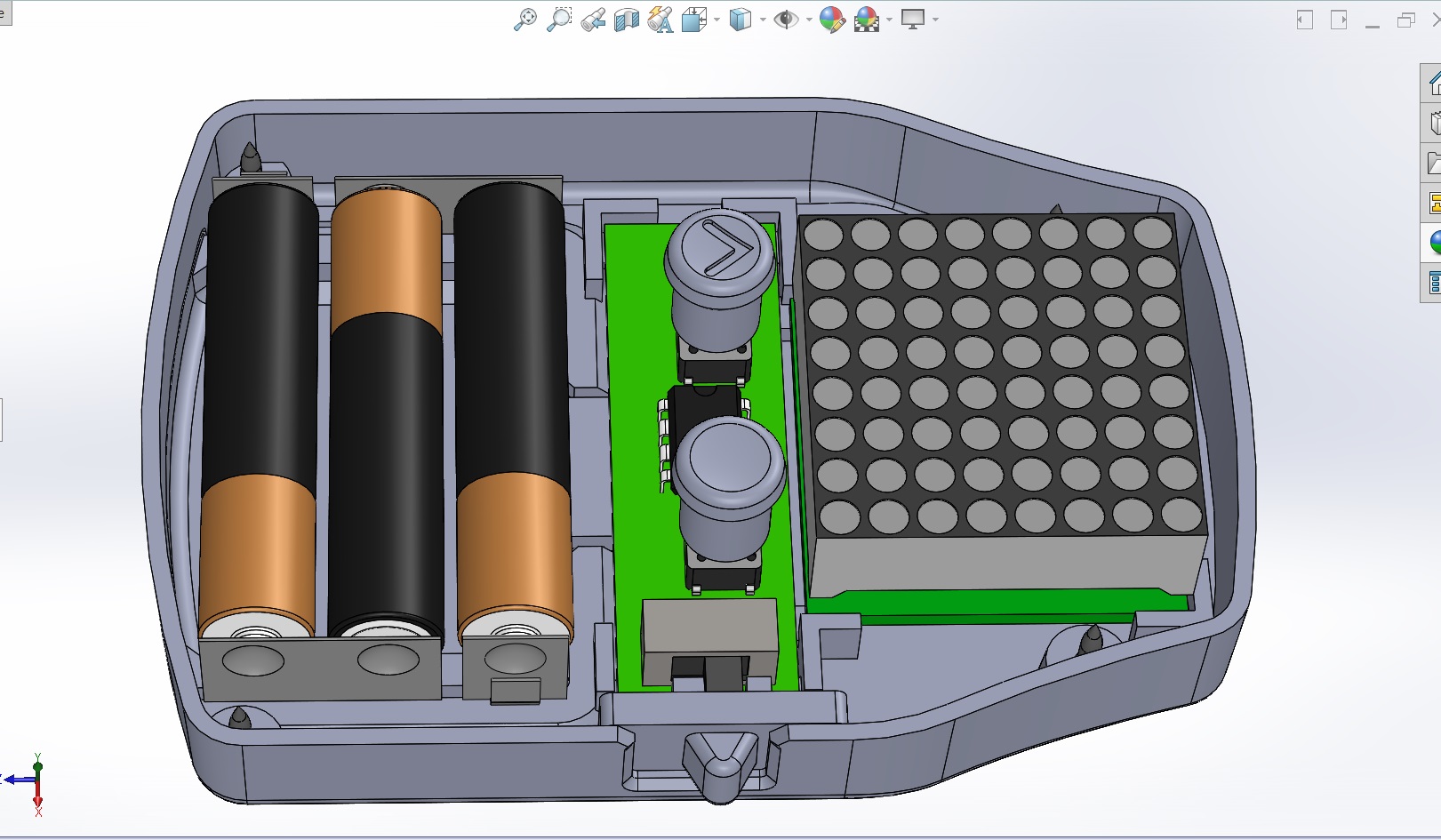Open the Edit Appearance tool
Viewport: 1441px width, 840px height.
point(832,20)
